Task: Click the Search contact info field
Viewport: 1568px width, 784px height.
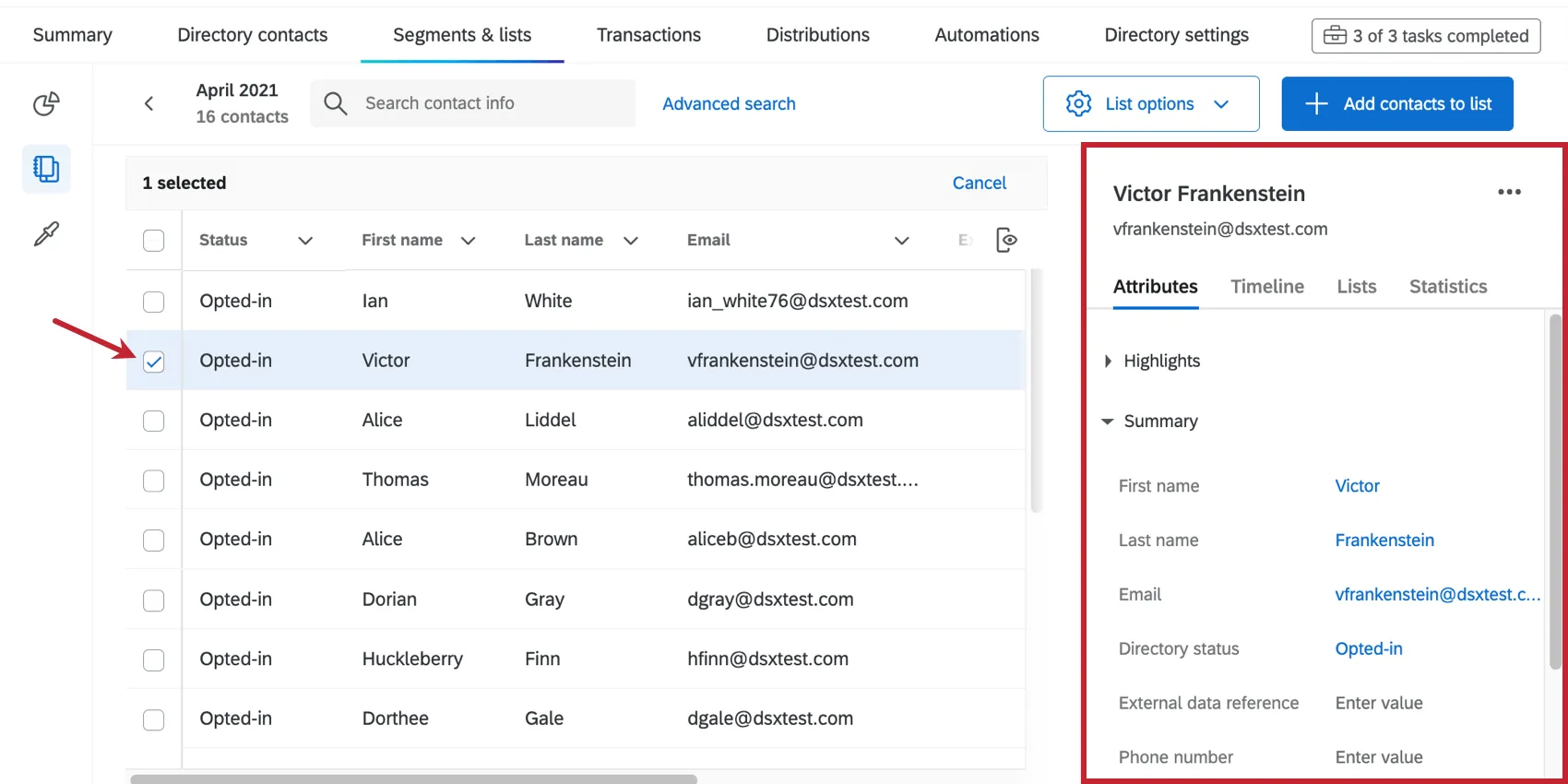Action: tap(489, 103)
